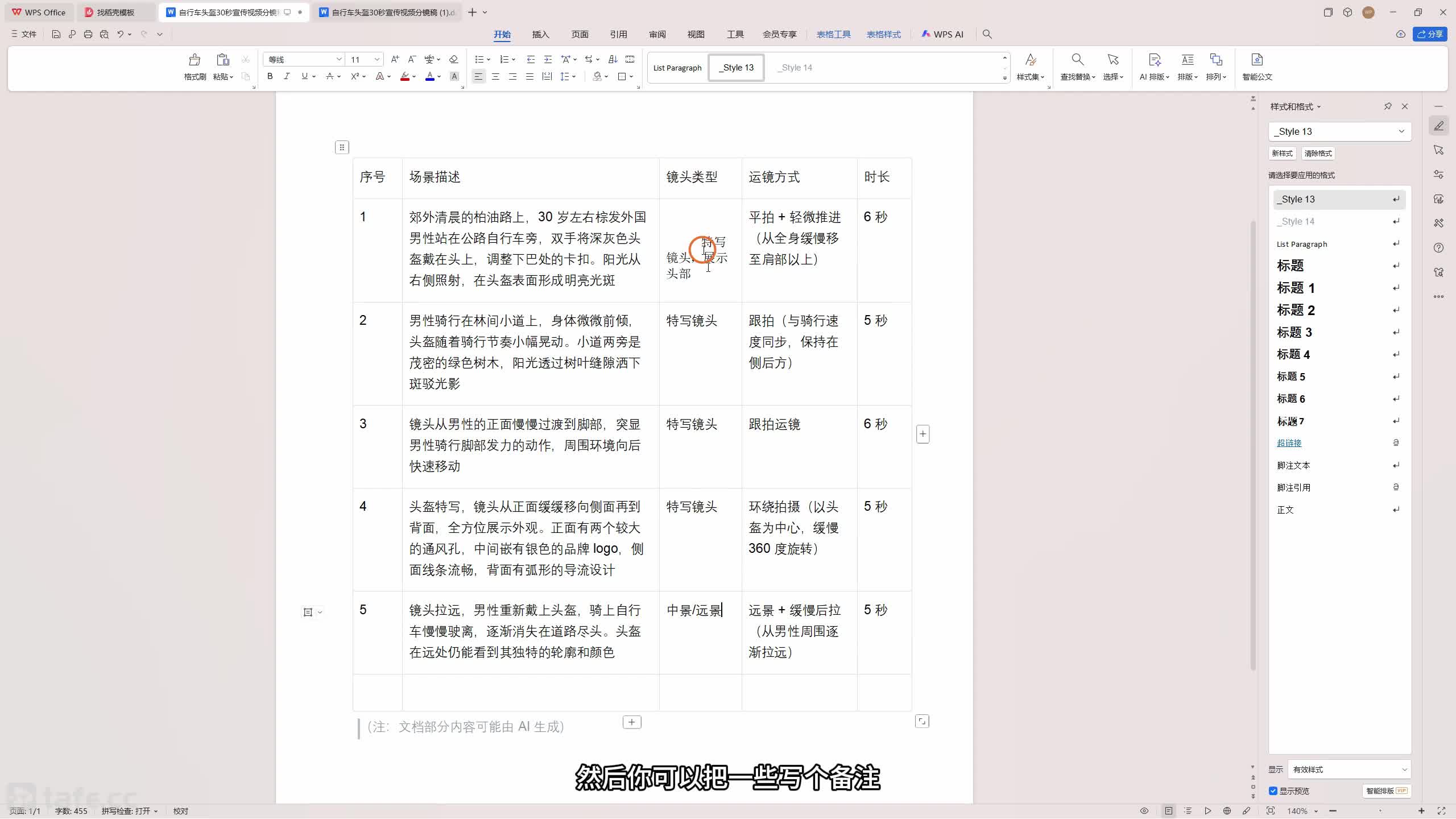Click the save icon in quick toolbar
The height and width of the screenshot is (819, 1456).
[x=56, y=34]
